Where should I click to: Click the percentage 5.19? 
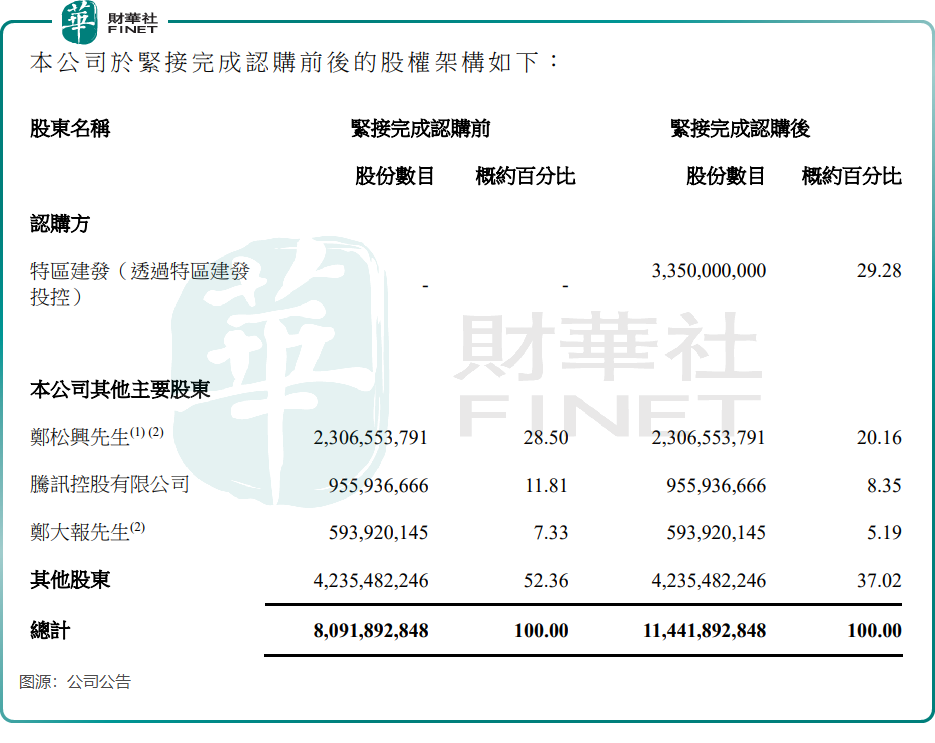pos(884,533)
